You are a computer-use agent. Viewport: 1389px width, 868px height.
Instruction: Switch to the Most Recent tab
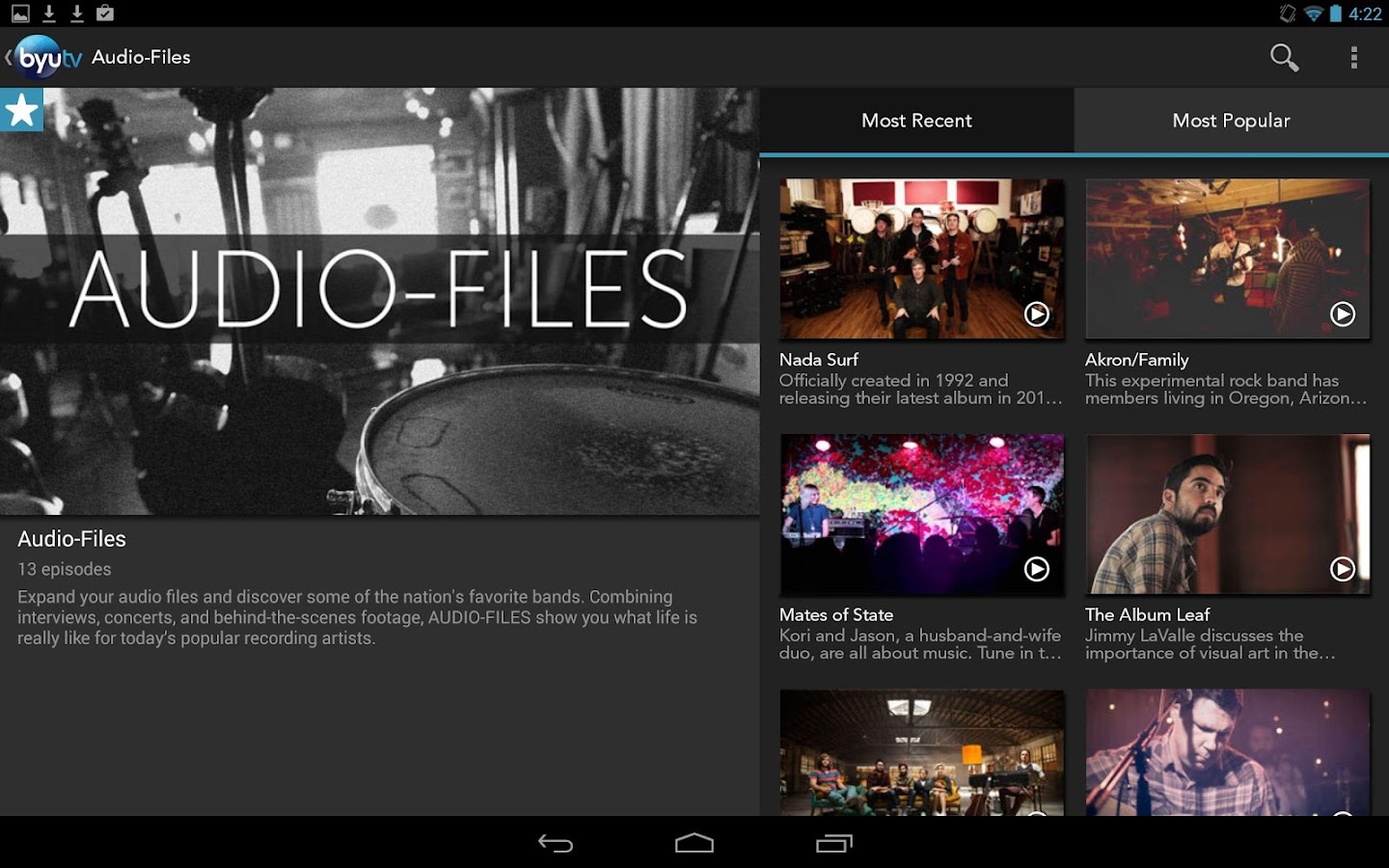pyautogui.click(x=916, y=121)
